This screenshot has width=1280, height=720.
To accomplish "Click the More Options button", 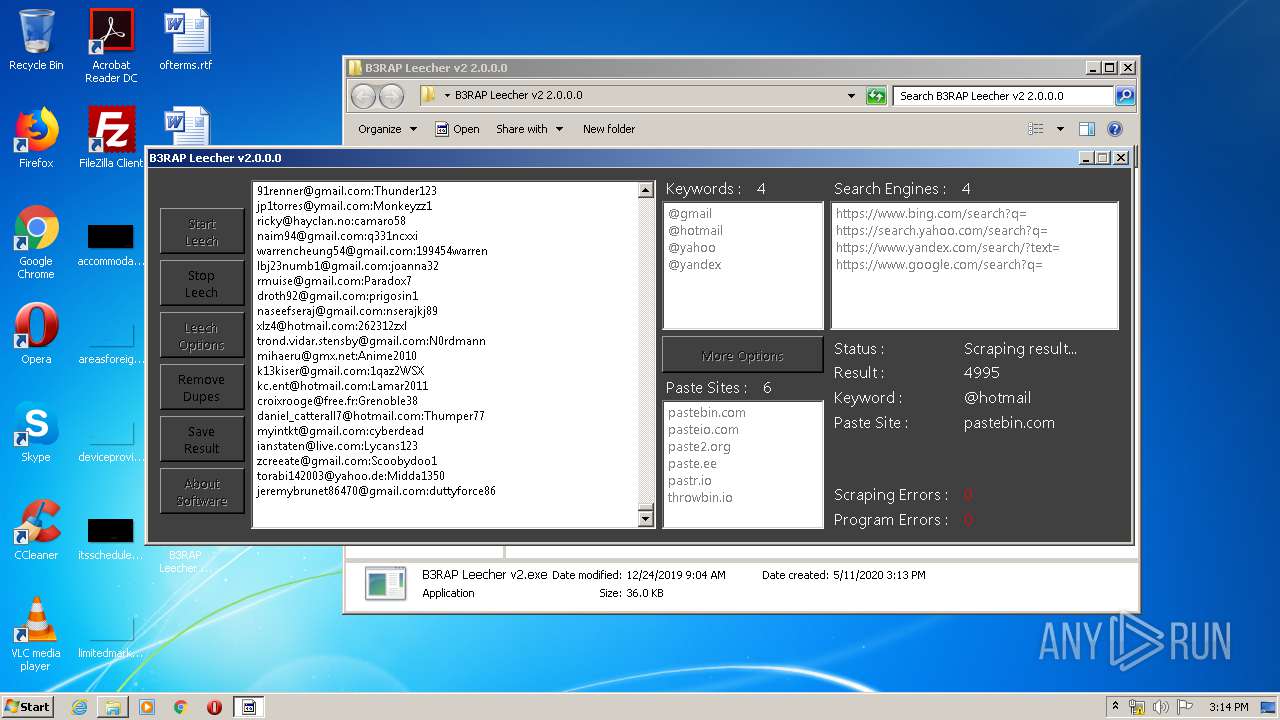I will pyautogui.click(x=743, y=355).
